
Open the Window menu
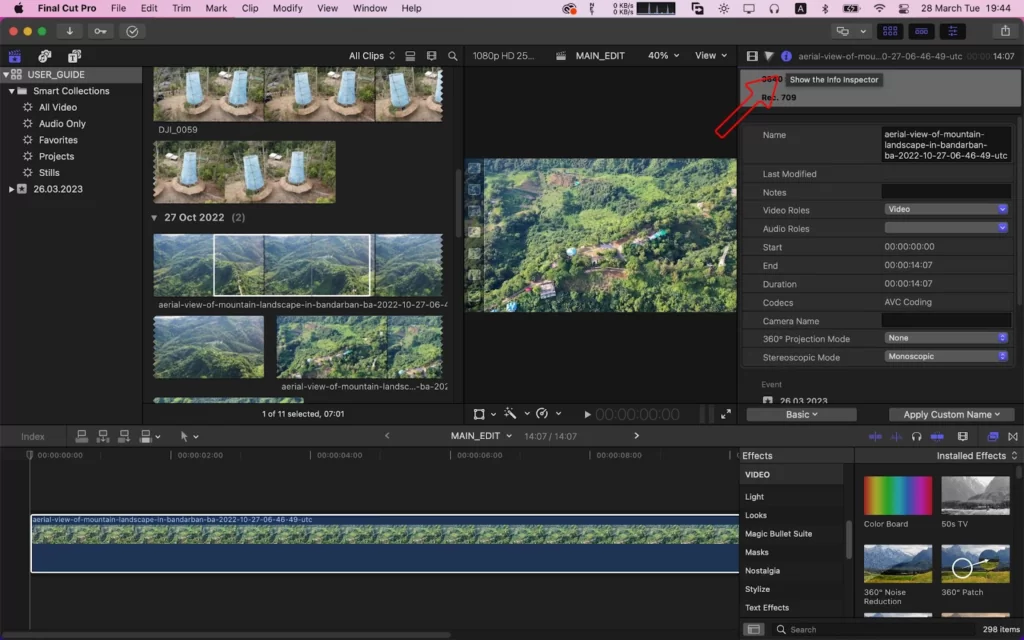370,8
